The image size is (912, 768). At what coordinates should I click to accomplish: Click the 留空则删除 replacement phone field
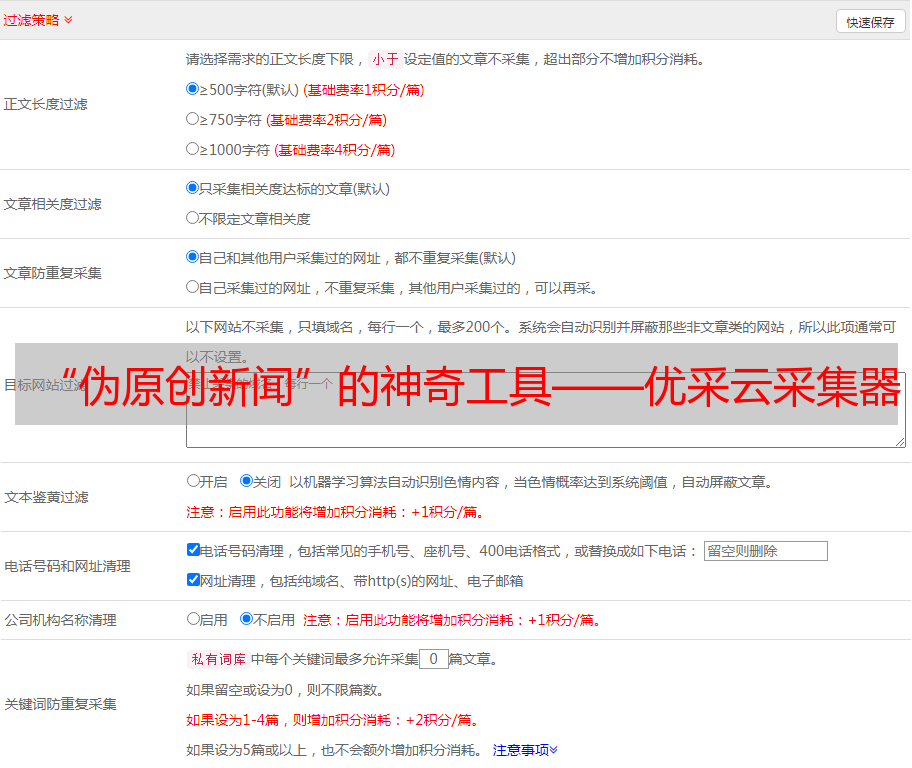click(x=765, y=551)
